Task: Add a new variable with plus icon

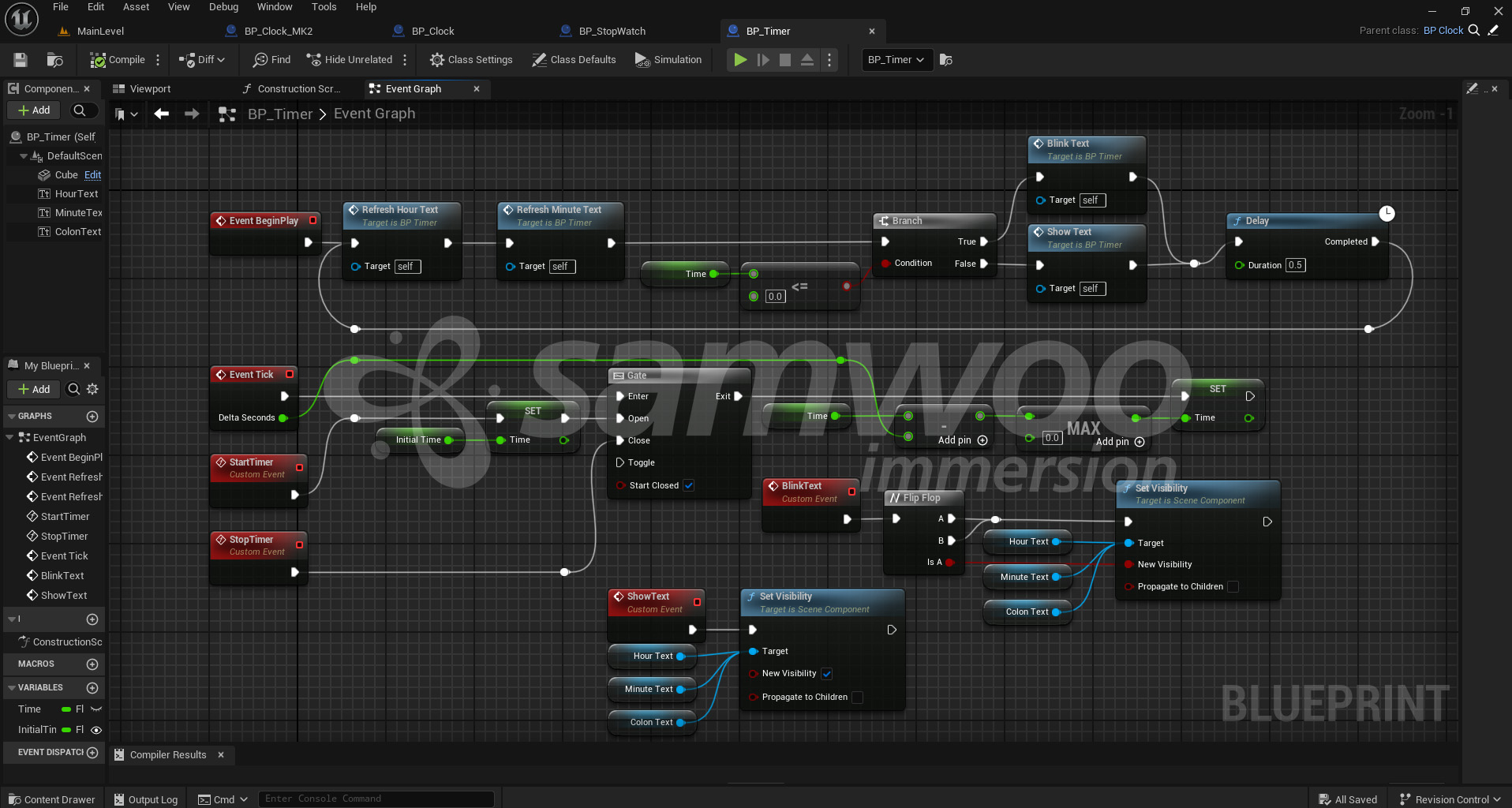Action: click(x=92, y=688)
